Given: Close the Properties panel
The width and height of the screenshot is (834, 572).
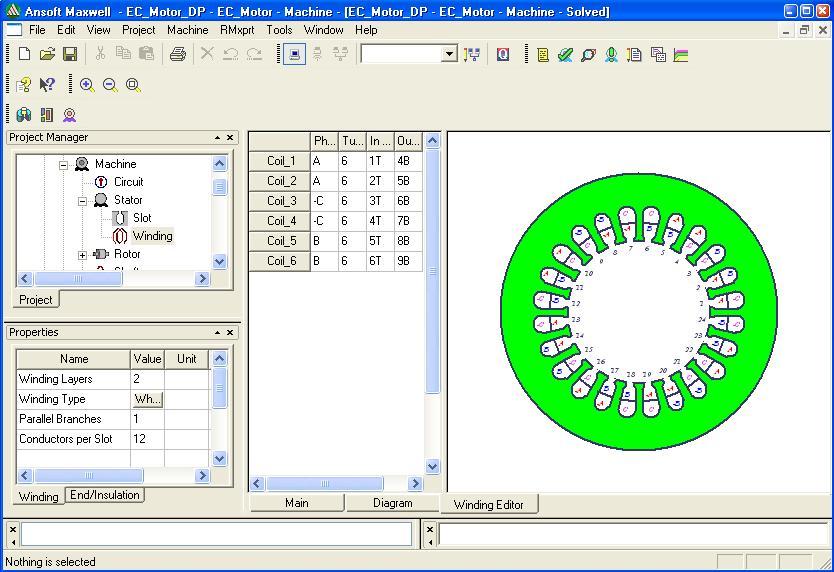Looking at the screenshot, I should [230, 333].
